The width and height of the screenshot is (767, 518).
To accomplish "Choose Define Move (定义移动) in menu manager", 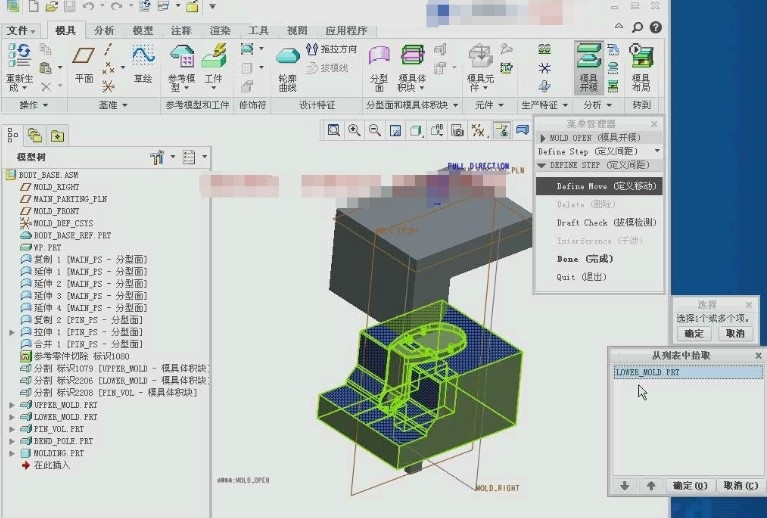I will tap(599, 186).
